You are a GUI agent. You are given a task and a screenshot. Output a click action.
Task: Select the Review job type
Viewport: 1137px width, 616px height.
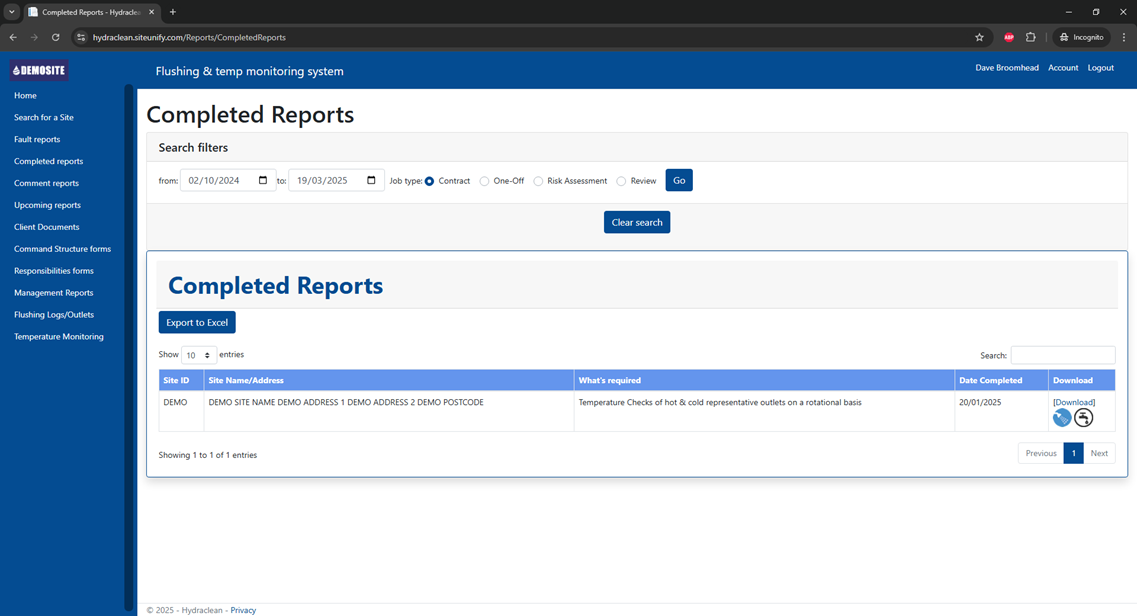621,181
